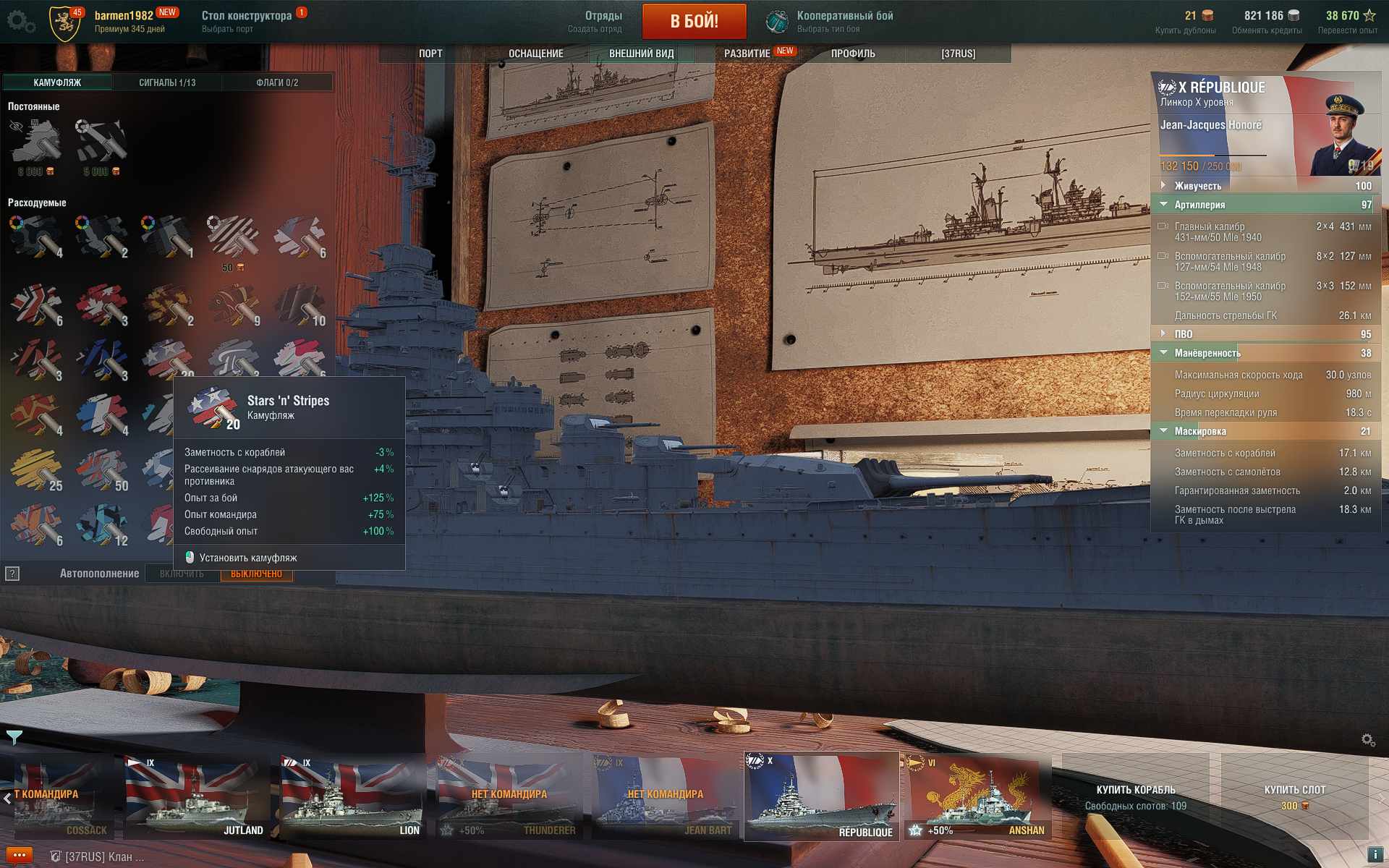Choose the Union Jack camouflage with quantity 6

coord(36,304)
